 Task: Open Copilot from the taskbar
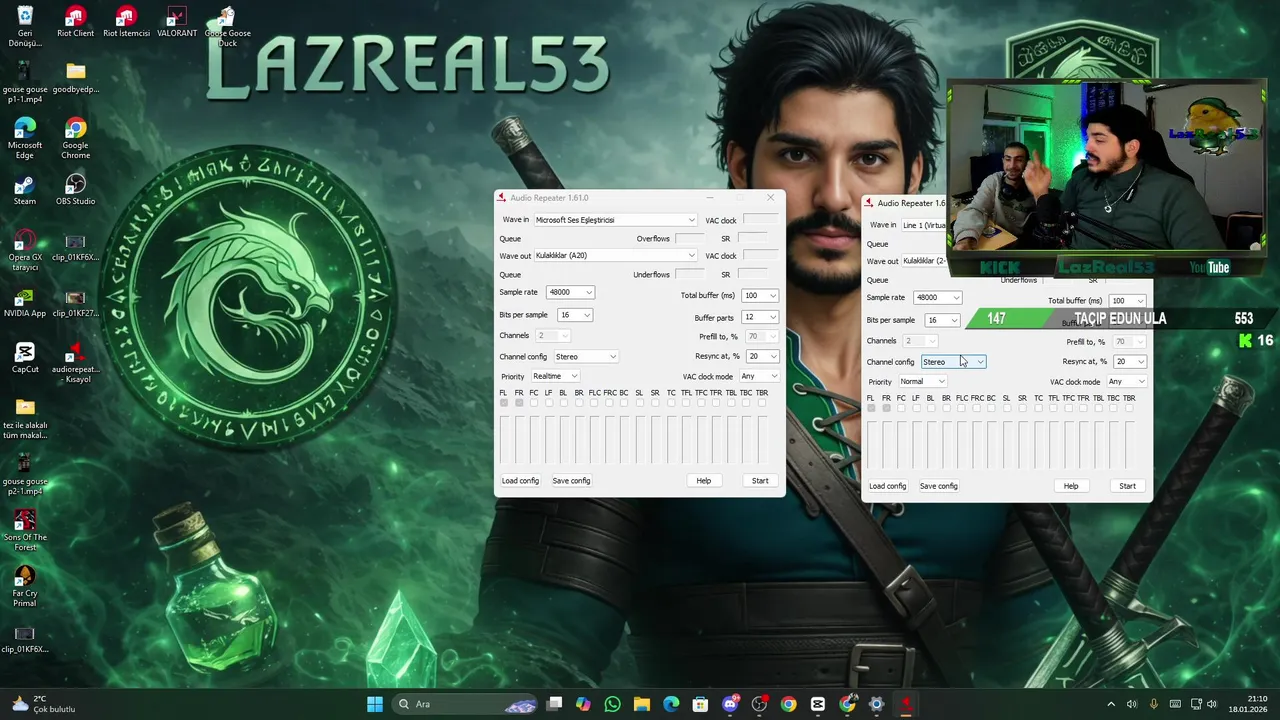coord(583,704)
